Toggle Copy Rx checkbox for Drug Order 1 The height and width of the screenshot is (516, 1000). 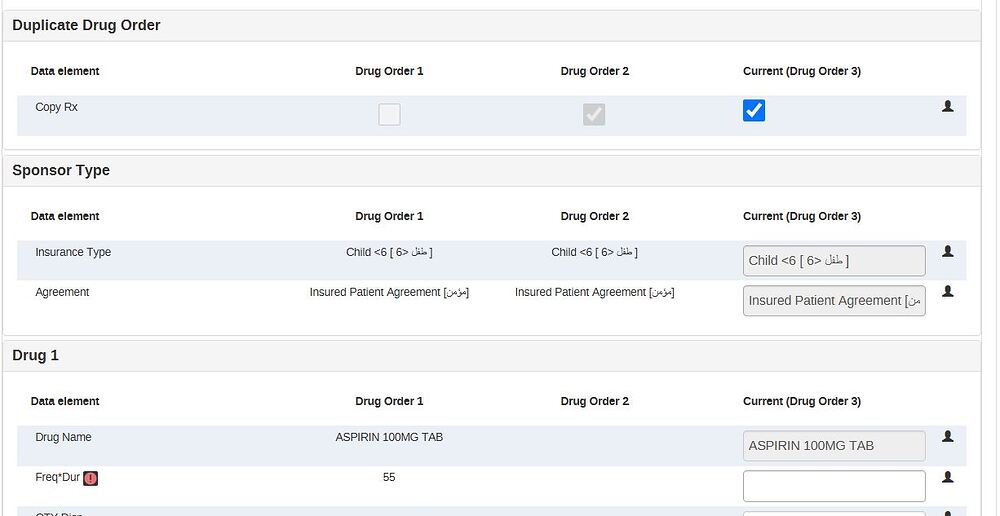389,115
